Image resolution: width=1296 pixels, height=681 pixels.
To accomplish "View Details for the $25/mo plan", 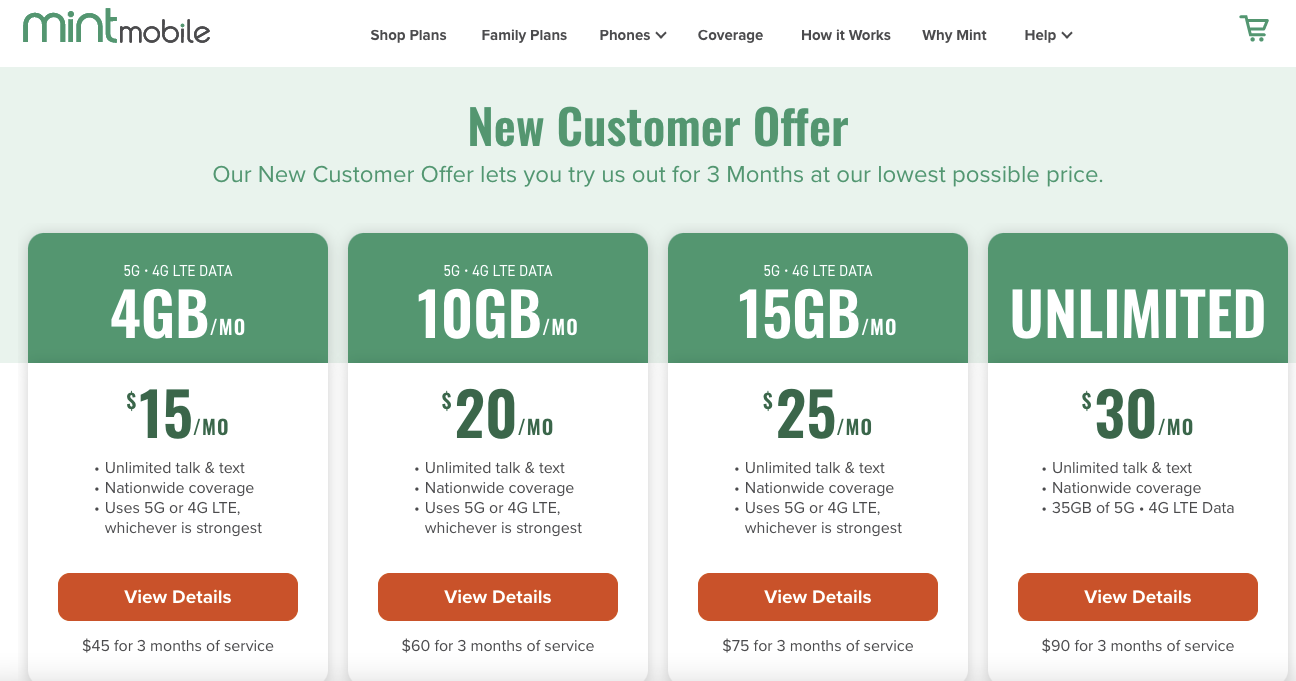I will pos(818,597).
